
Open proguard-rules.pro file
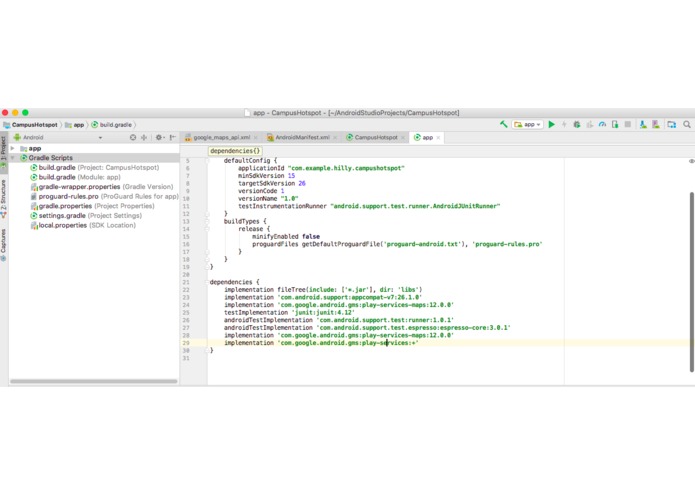tap(104, 196)
